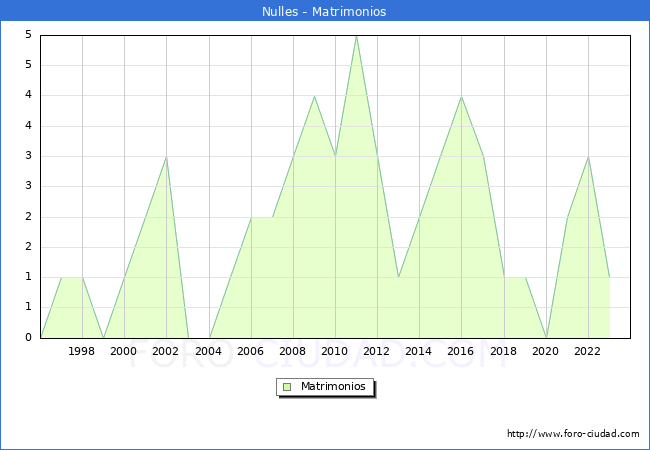
Task: Click the 2012 x-axis label
Action: [376, 351]
